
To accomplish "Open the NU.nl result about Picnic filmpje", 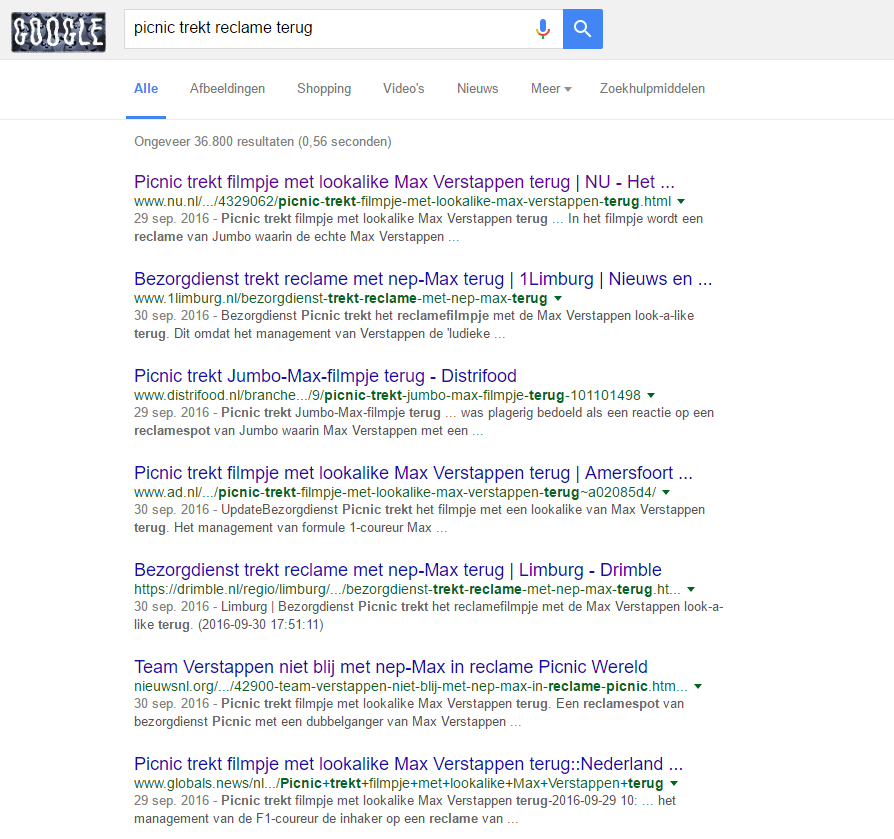I will pos(404,182).
